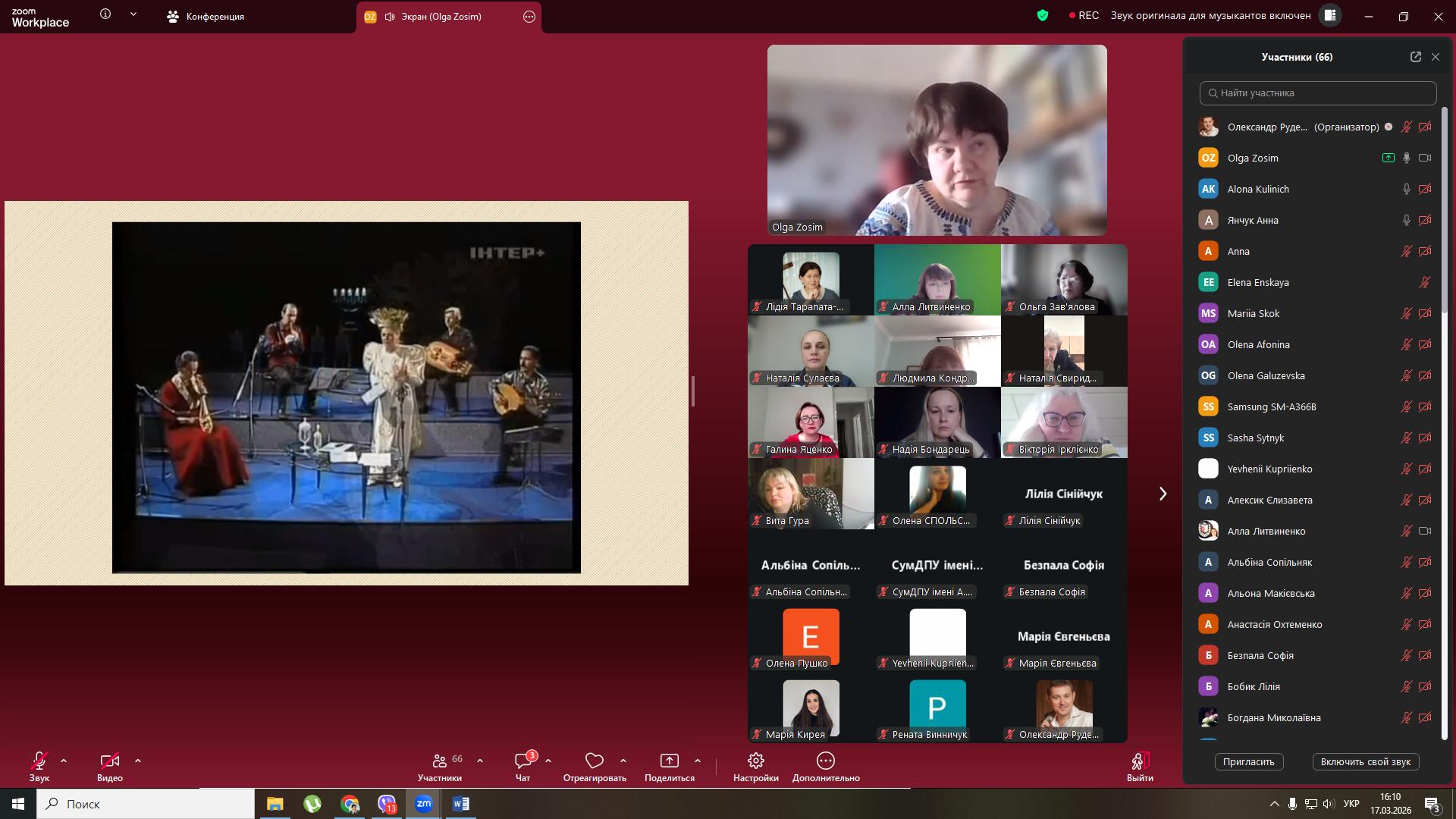Toggle microphone mute Sound button
Viewport: 1456px width, 819px height.
39,761
